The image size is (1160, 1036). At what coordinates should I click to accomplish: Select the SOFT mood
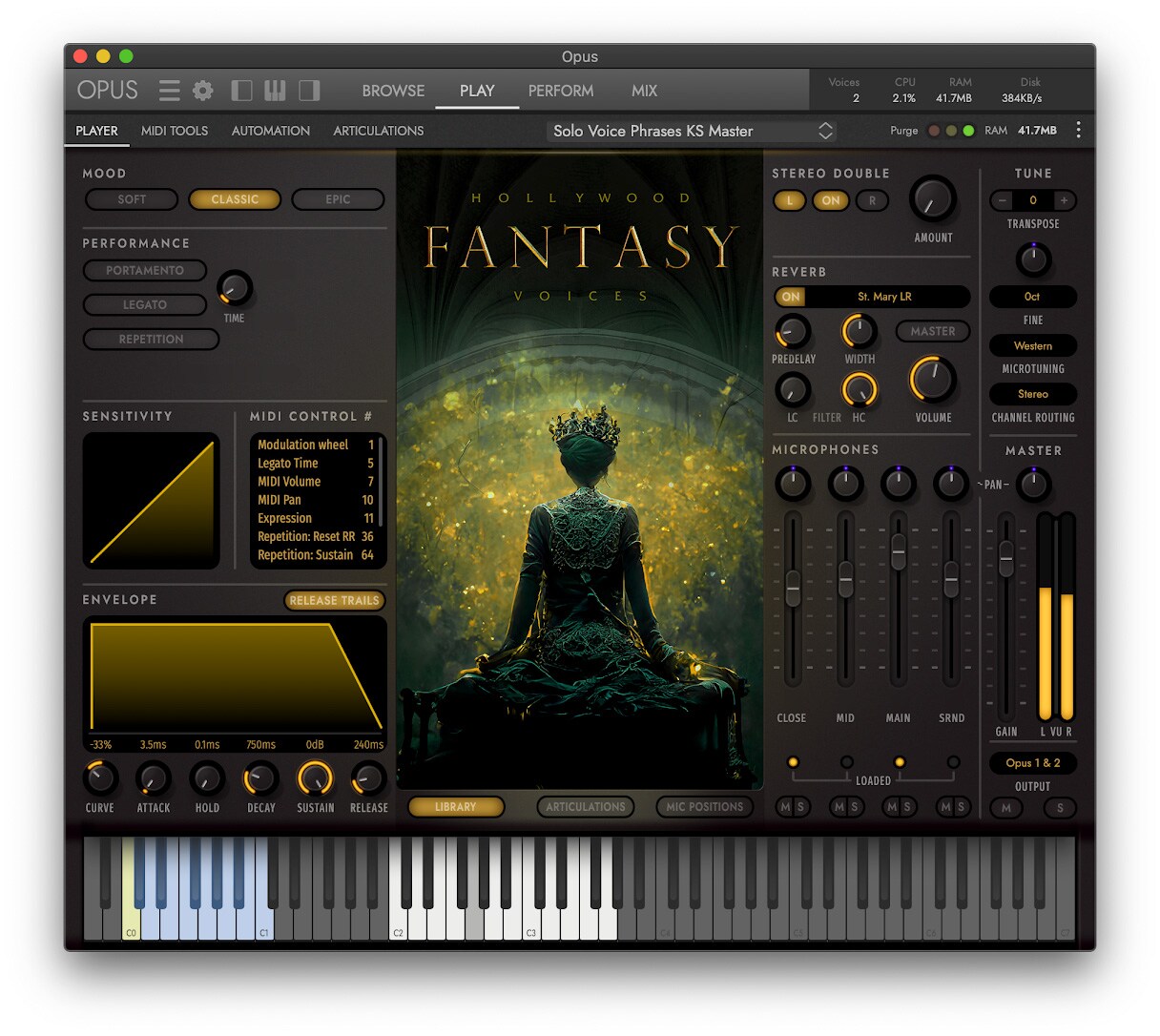pyautogui.click(x=132, y=199)
